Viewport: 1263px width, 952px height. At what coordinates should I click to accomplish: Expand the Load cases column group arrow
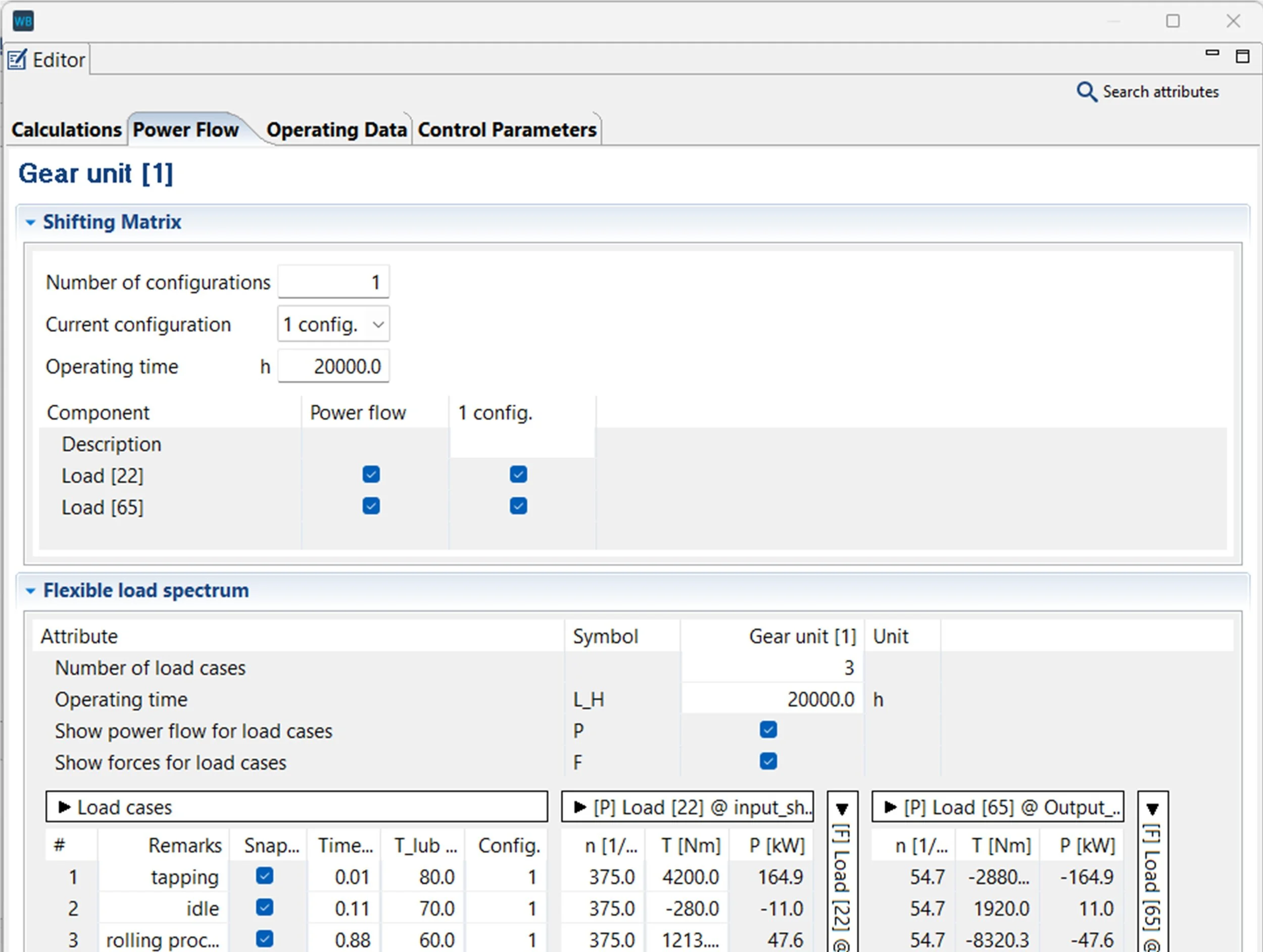click(x=65, y=807)
